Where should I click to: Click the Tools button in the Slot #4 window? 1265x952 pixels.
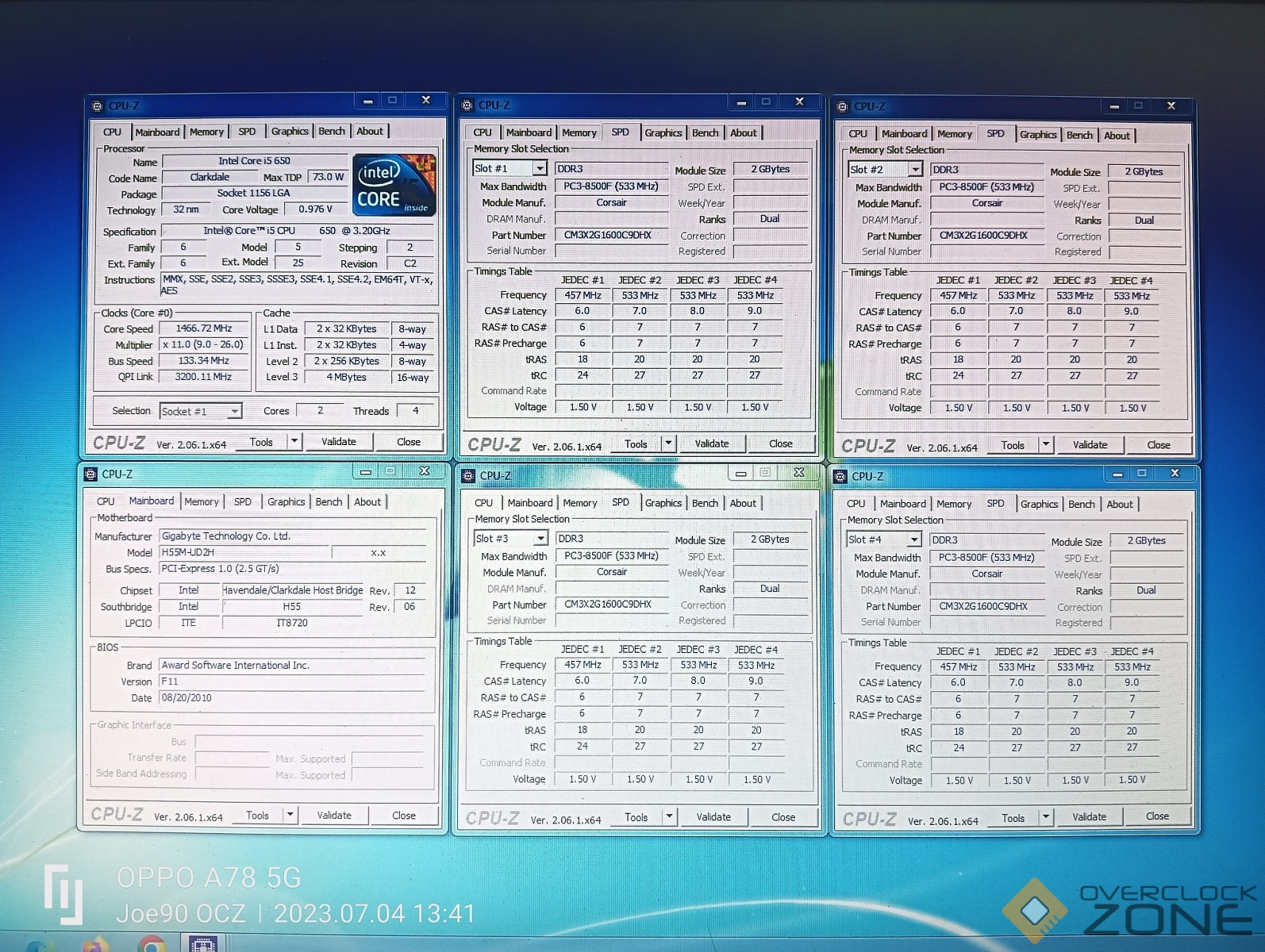[1013, 818]
